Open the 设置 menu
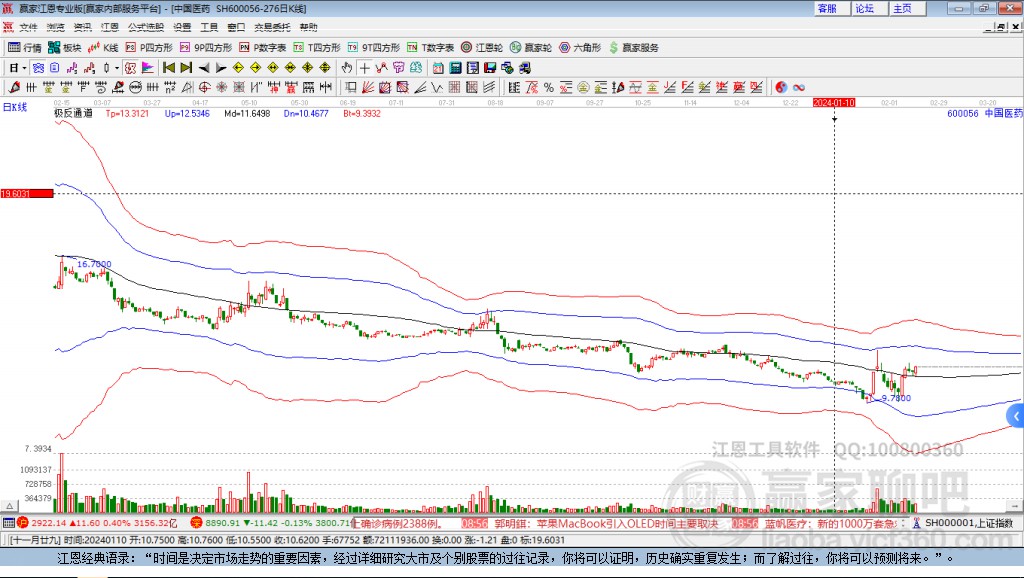Viewport: 1024px width, 578px height. tap(182, 27)
